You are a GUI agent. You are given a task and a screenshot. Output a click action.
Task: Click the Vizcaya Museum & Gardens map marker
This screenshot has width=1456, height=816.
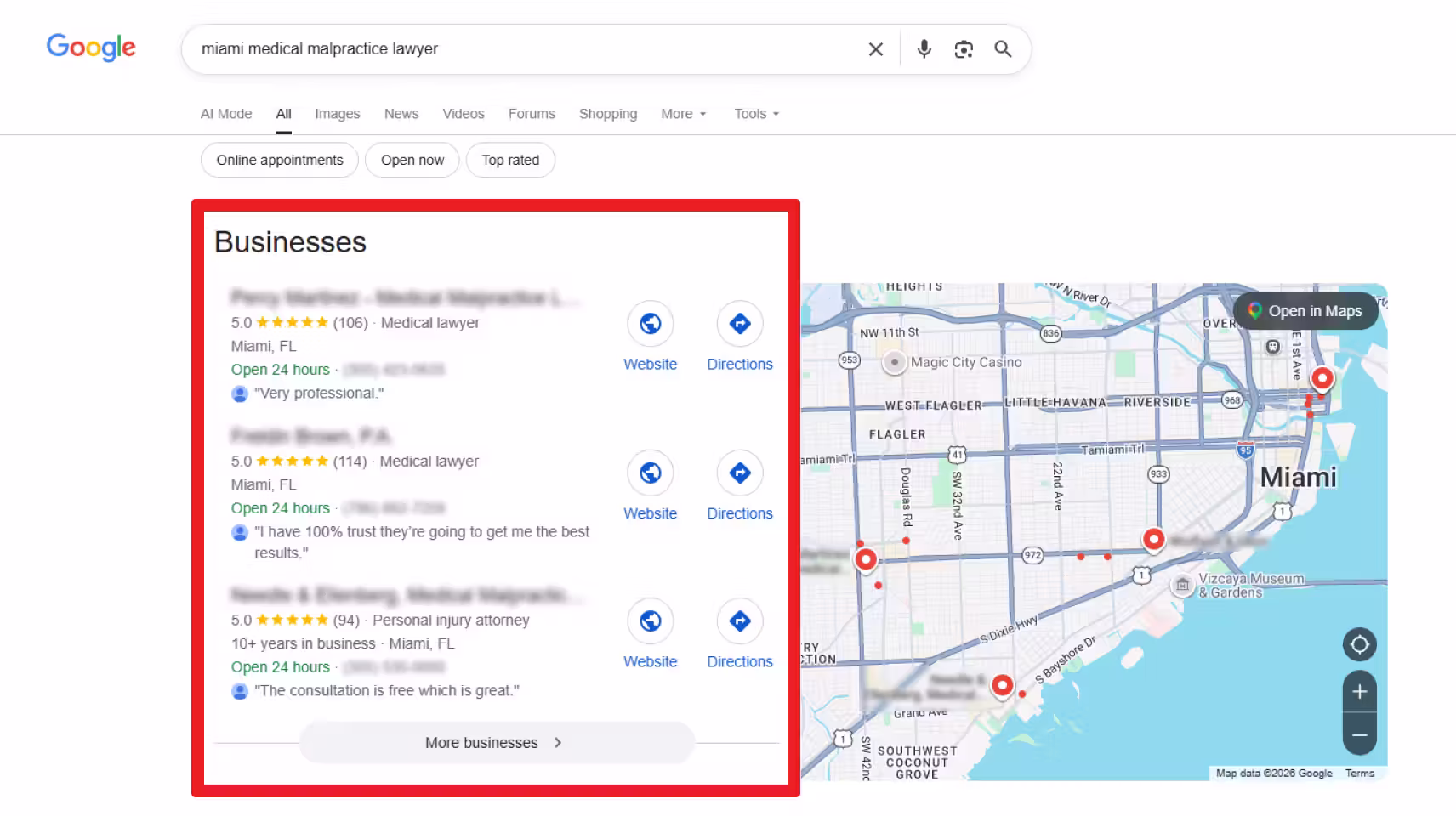[1182, 585]
